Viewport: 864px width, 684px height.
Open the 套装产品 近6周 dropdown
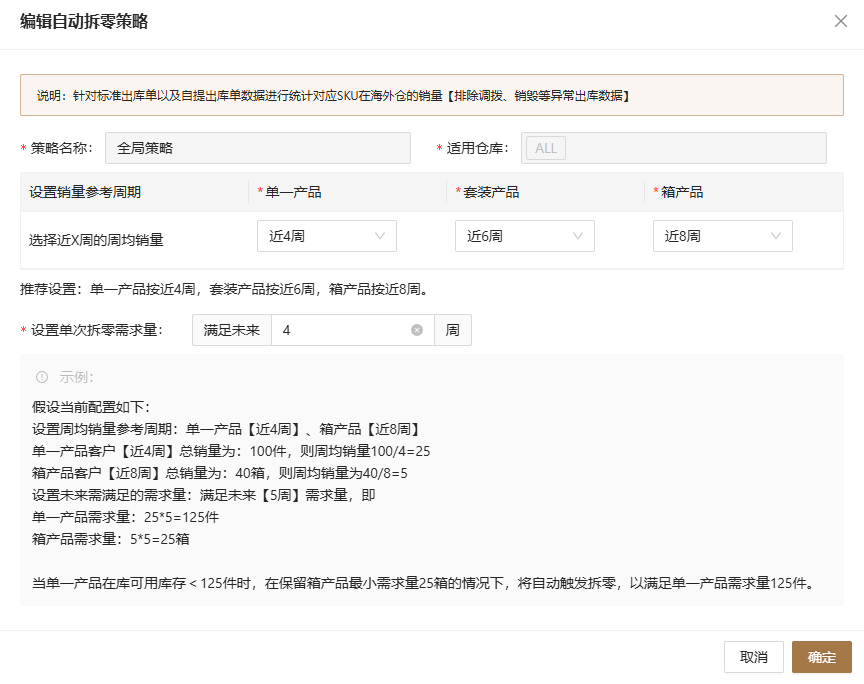coord(525,236)
